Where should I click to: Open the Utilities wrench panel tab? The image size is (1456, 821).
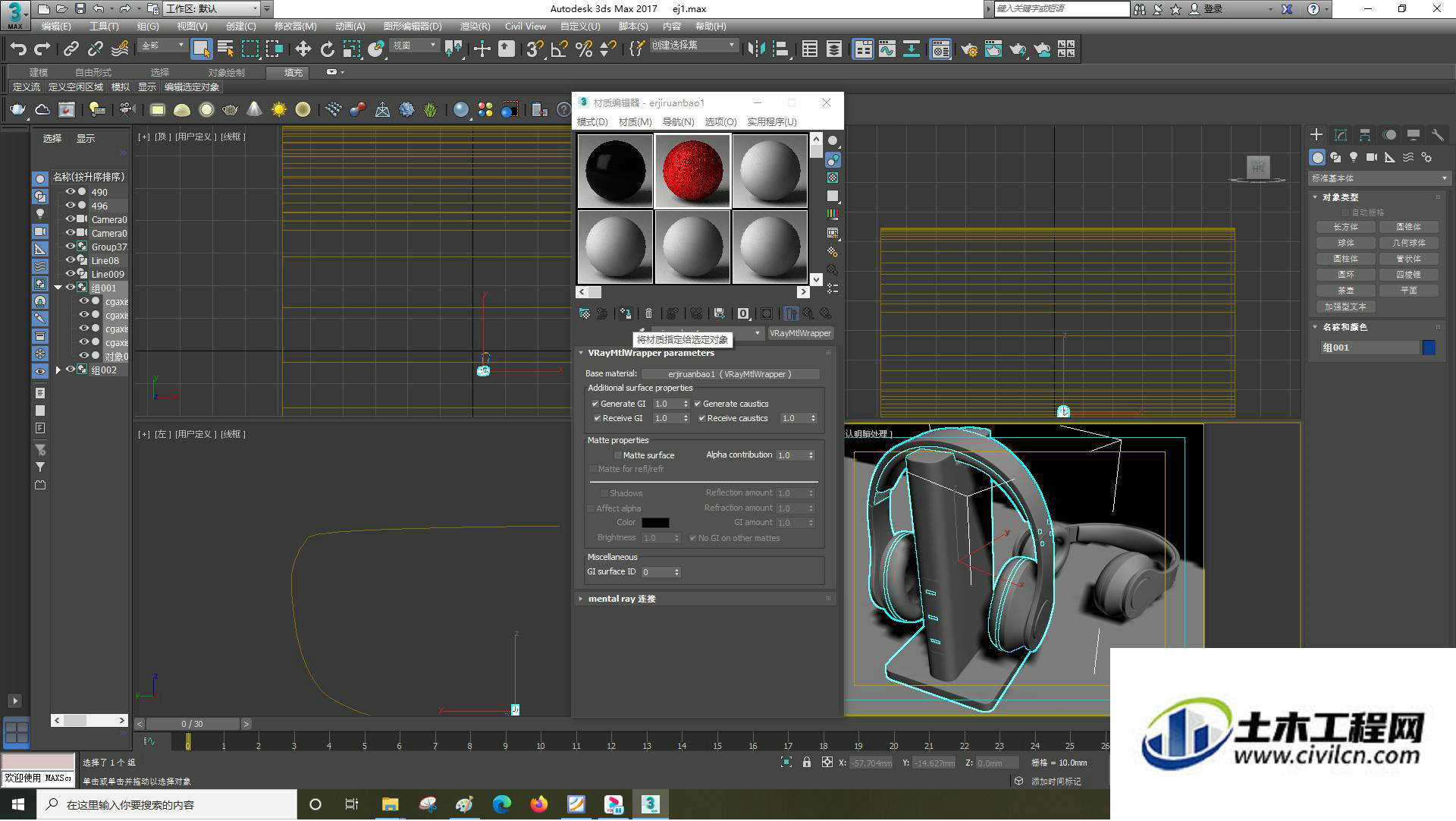pyautogui.click(x=1437, y=135)
